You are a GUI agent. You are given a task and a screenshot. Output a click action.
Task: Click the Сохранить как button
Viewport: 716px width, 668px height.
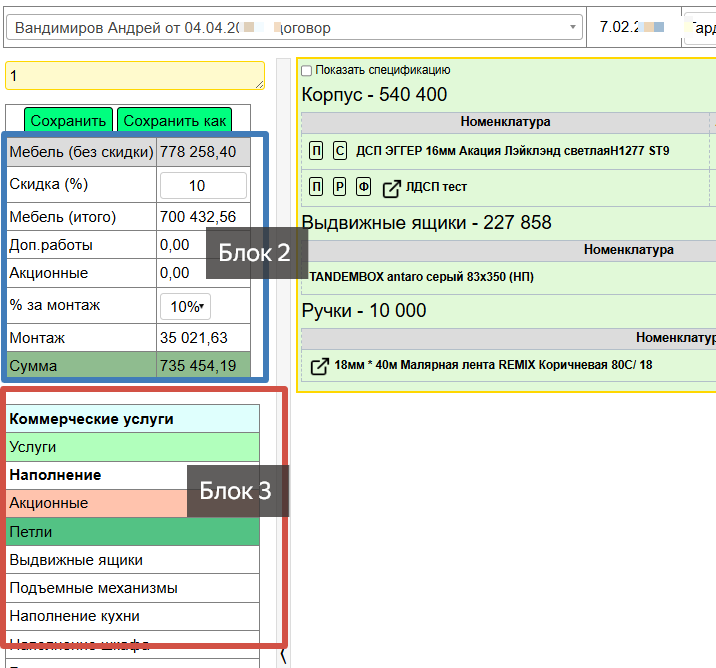point(174,121)
